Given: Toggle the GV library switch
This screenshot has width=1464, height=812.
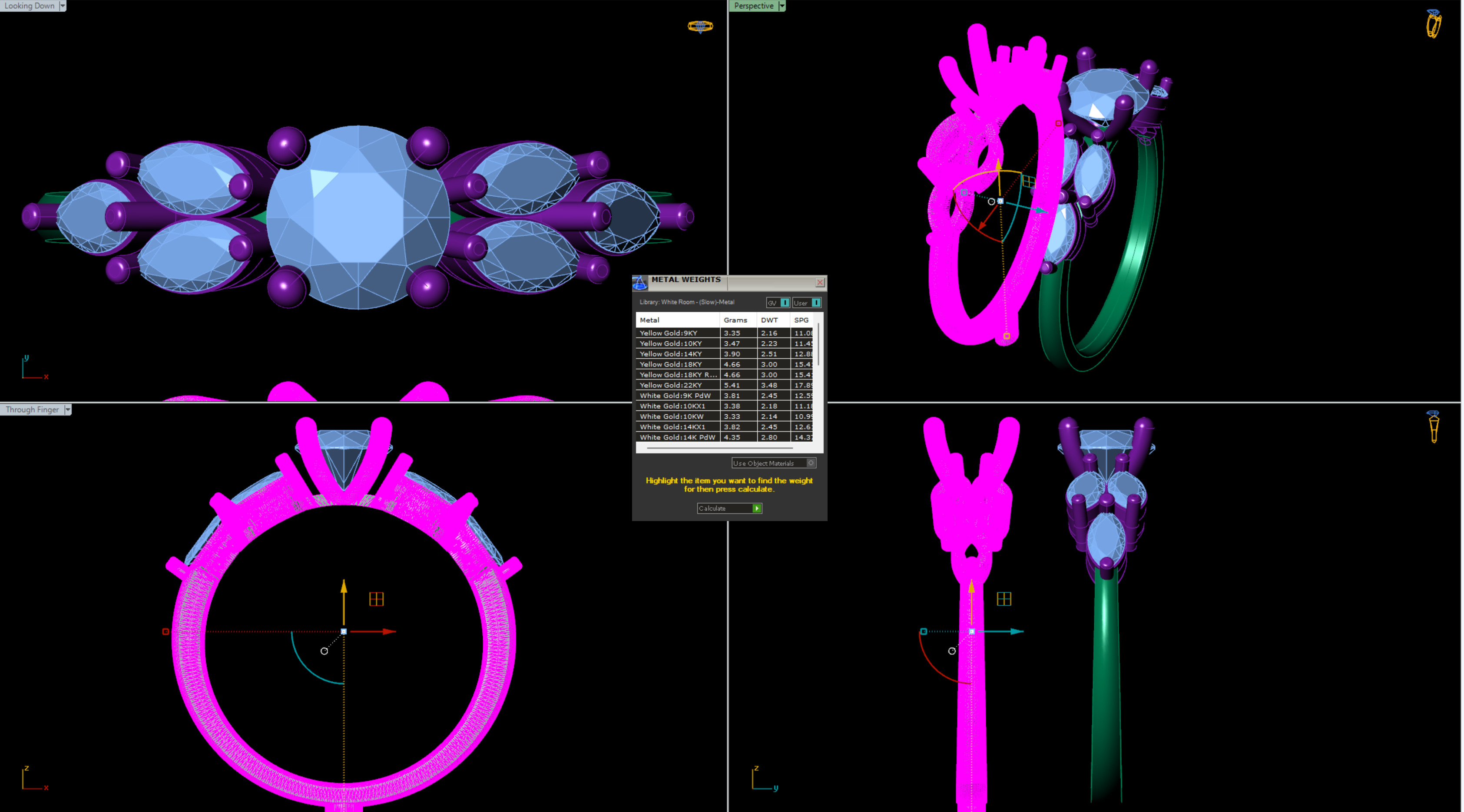Looking at the screenshot, I should (784, 303).
